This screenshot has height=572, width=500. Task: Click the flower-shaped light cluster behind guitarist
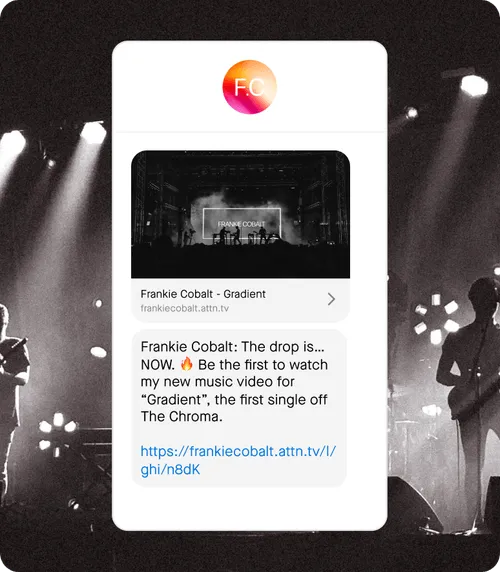coord(437,319)
